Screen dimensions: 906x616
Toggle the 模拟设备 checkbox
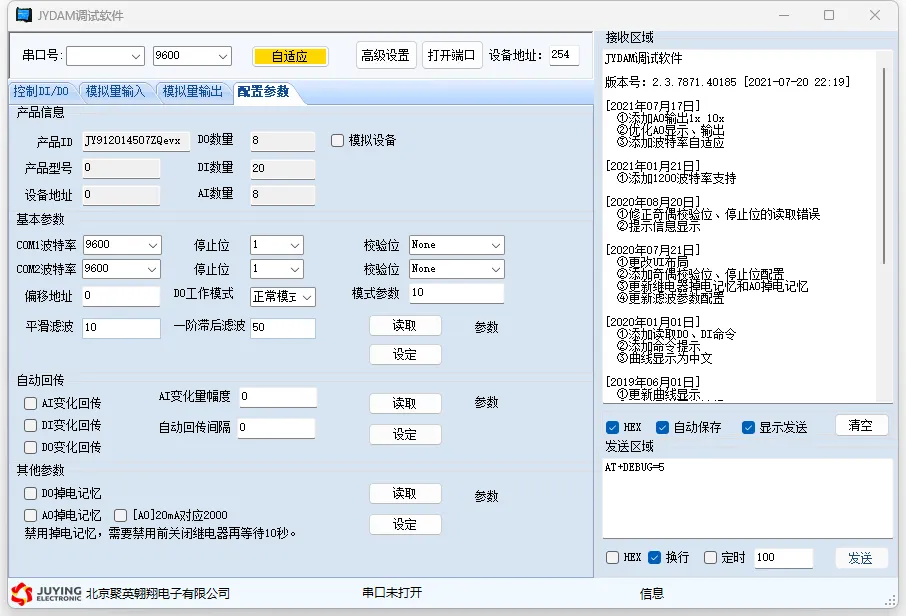click(337, 140)
